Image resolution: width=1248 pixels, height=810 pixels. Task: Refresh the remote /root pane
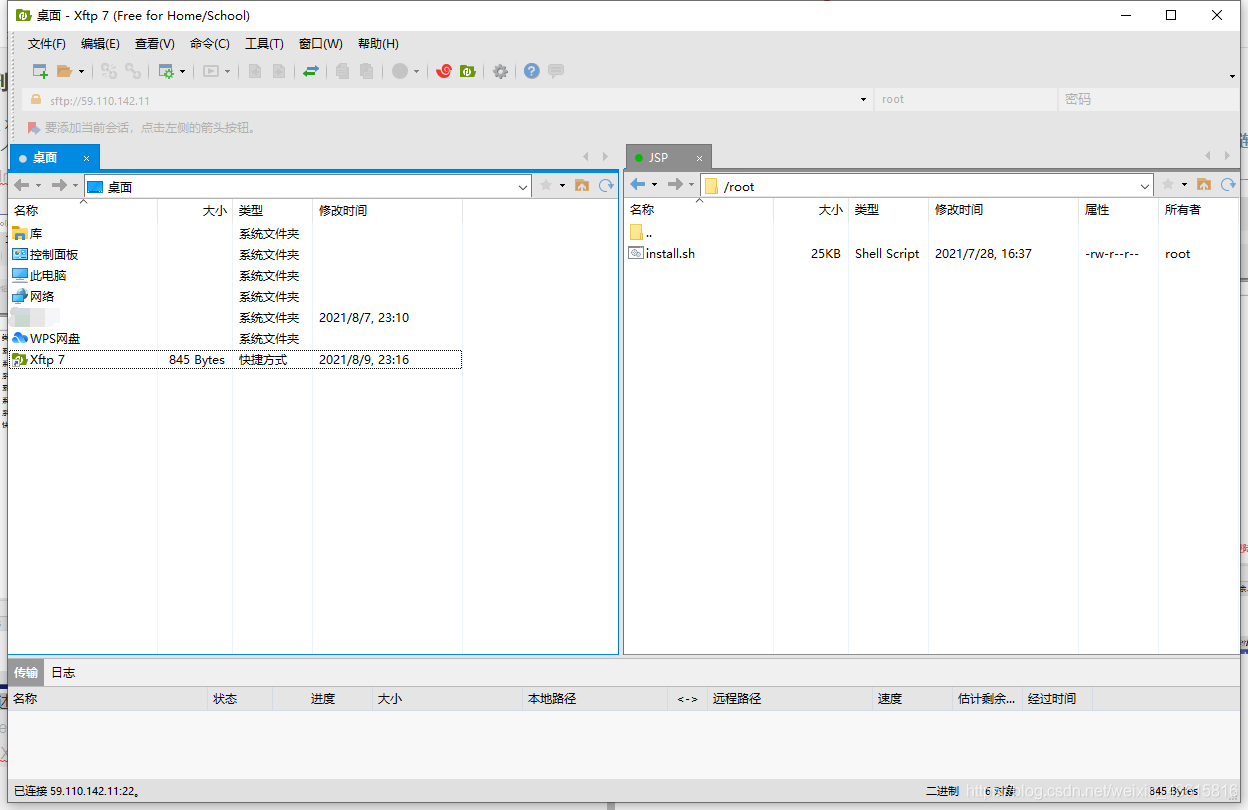pyautogui.click(x=1228, y=184)
